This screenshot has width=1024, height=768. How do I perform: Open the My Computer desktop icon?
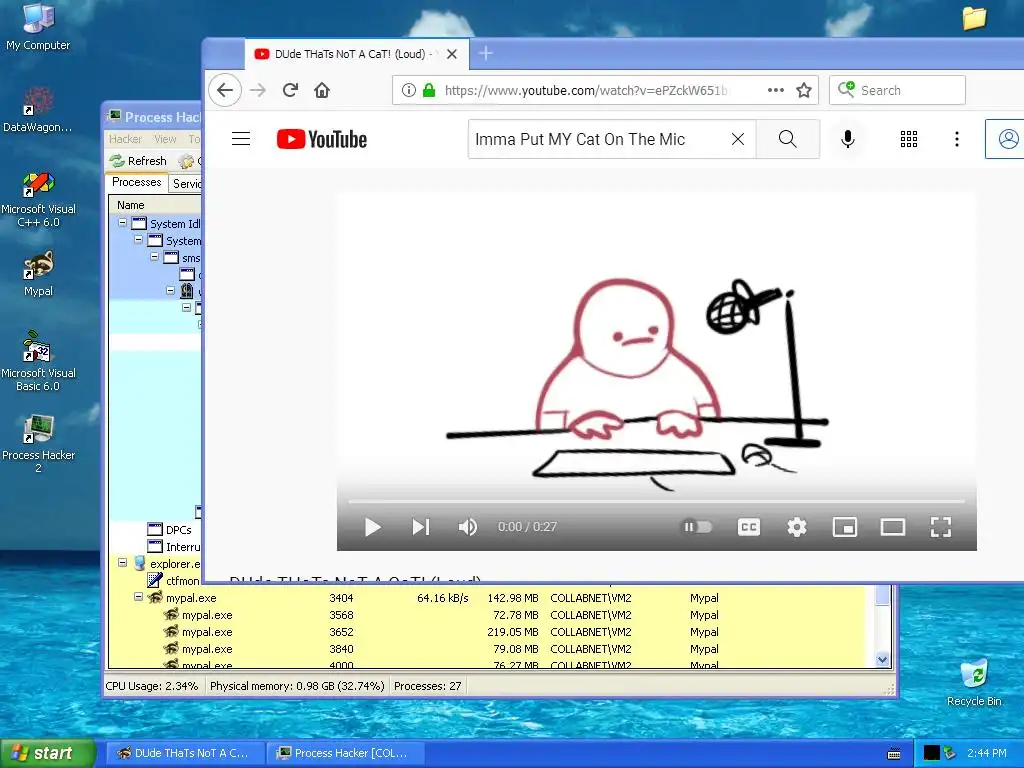pyautogui.click(x=38, y=27)
